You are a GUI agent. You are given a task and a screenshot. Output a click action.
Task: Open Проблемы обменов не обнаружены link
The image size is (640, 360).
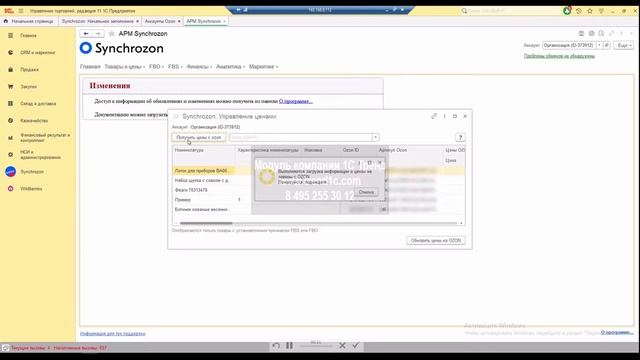[559, 56]
